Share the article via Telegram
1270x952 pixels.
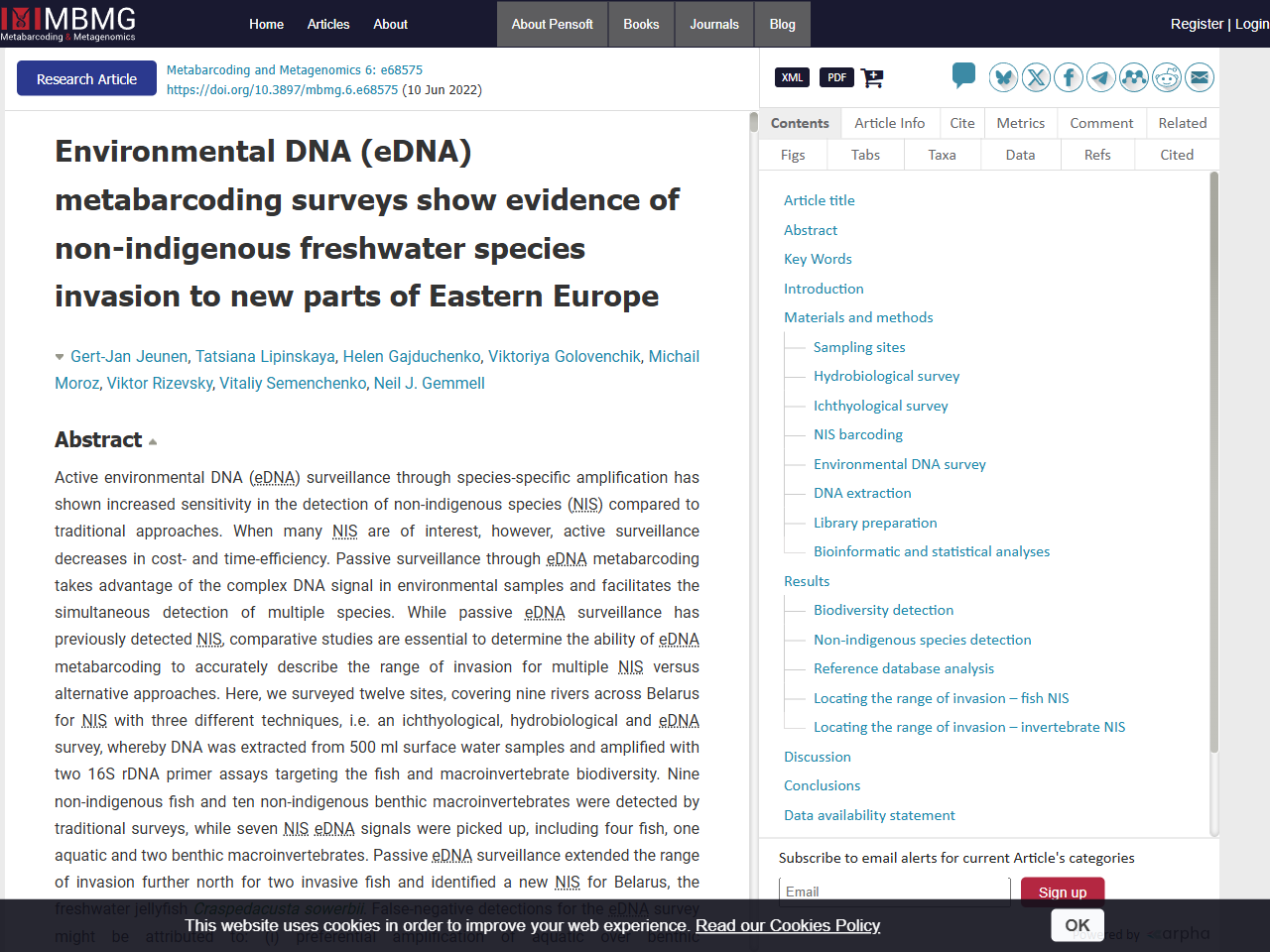[1101, 77]
